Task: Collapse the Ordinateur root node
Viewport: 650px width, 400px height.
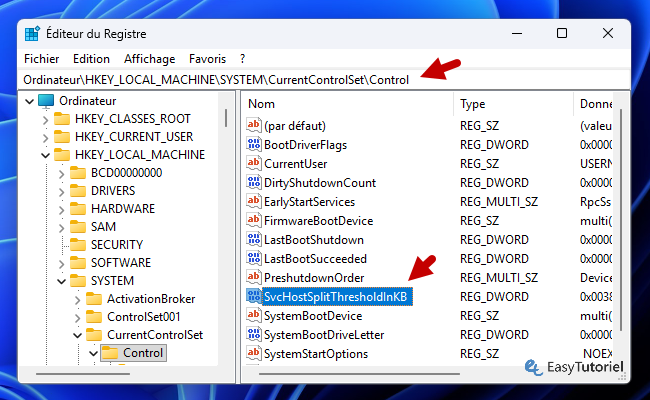Action: [x=29, y=101]
